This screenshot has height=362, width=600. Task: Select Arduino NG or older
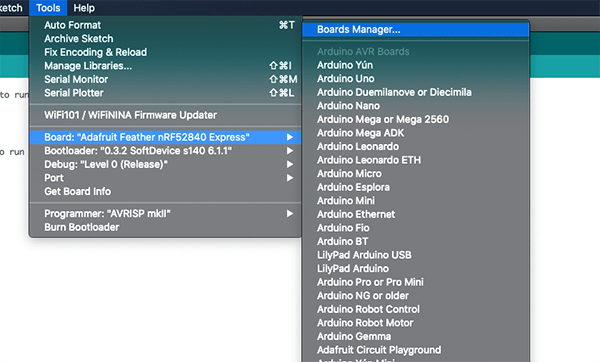tap(416, 296)
